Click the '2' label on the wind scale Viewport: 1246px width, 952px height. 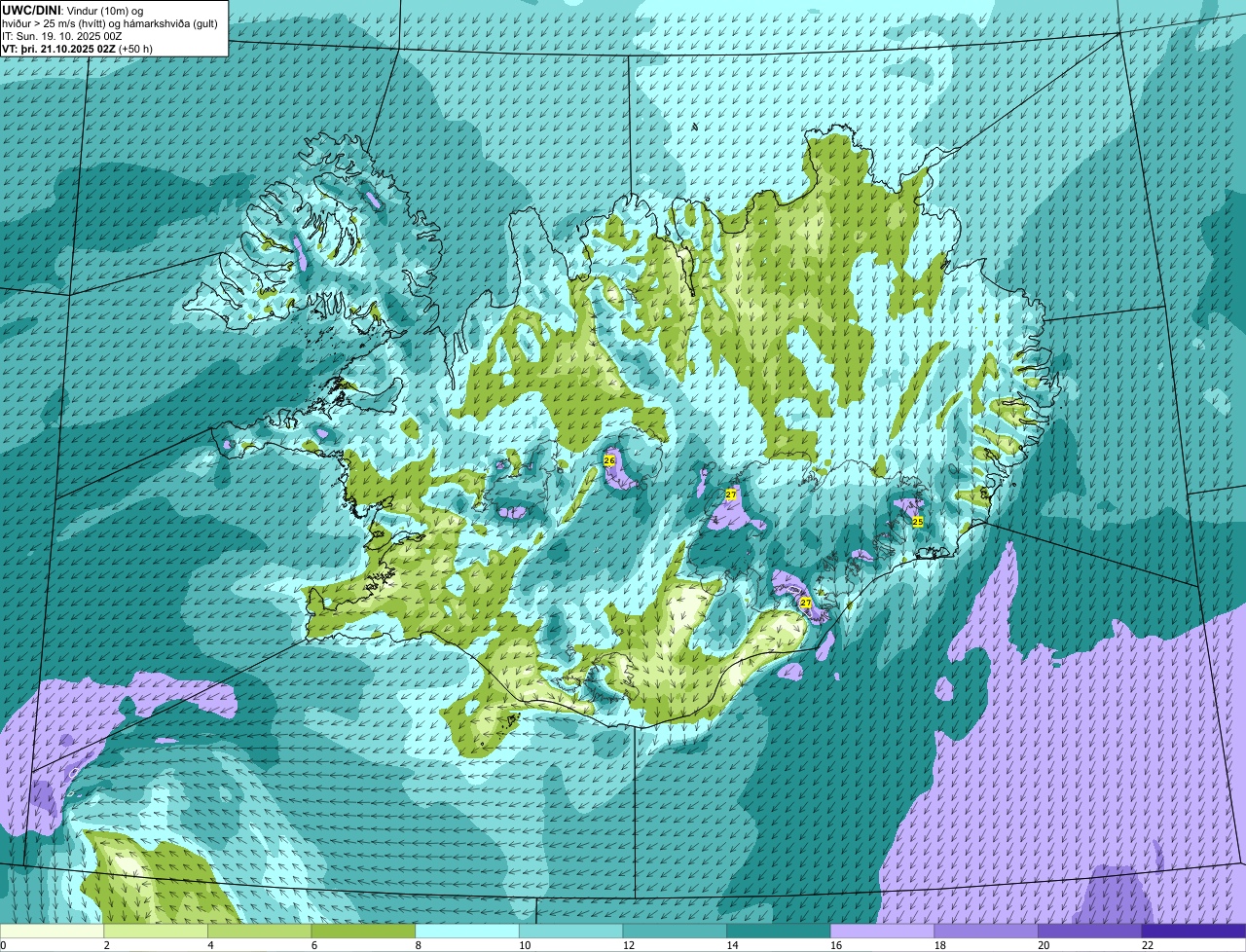106,945
